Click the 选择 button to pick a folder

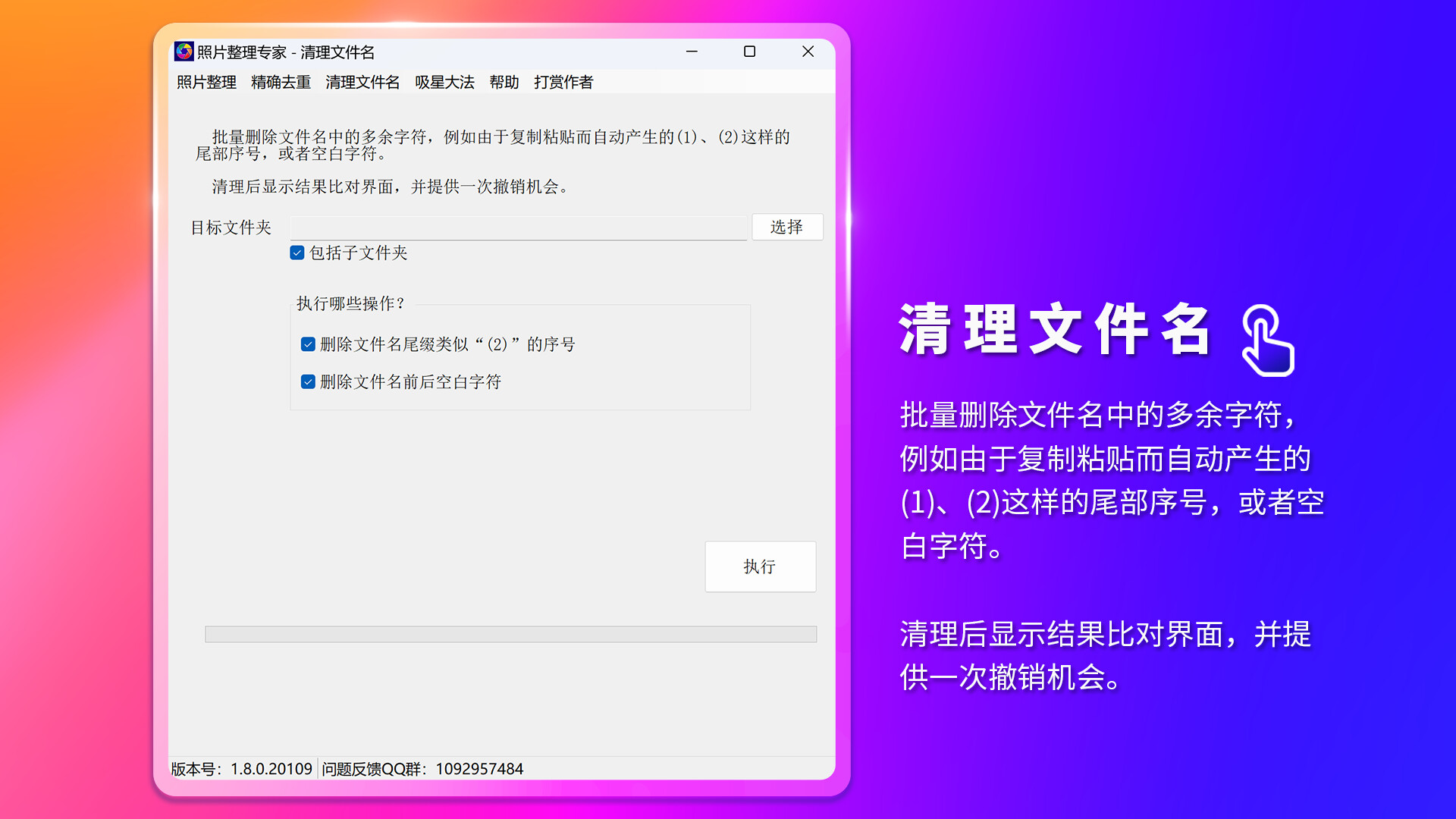(x=787, y=227)
